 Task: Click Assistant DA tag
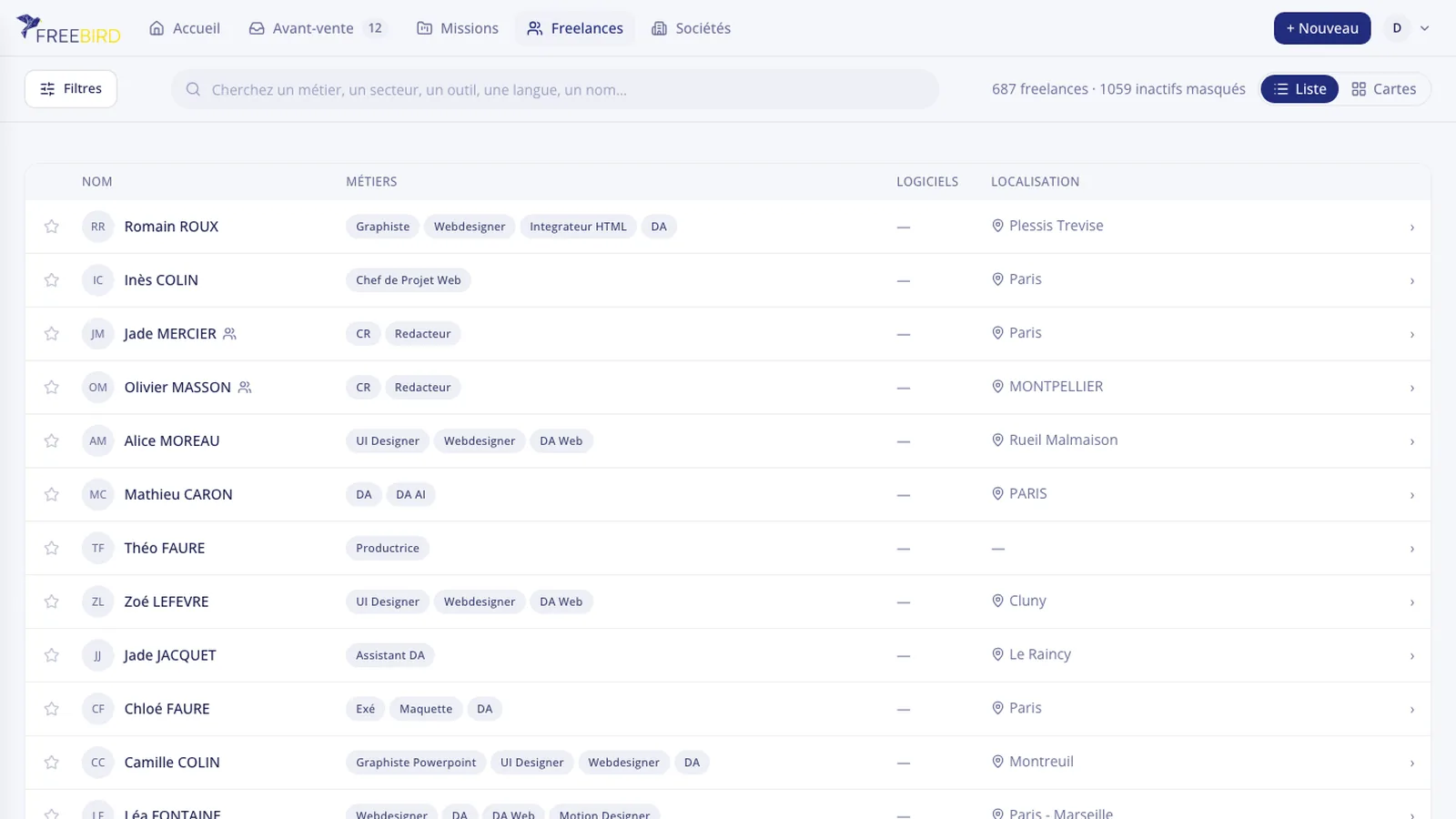[x=390, y=656]
